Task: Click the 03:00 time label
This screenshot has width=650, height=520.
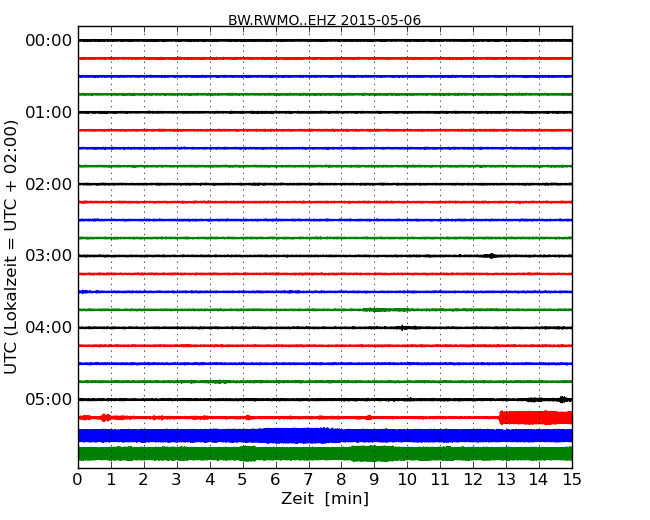Action: 49,256
